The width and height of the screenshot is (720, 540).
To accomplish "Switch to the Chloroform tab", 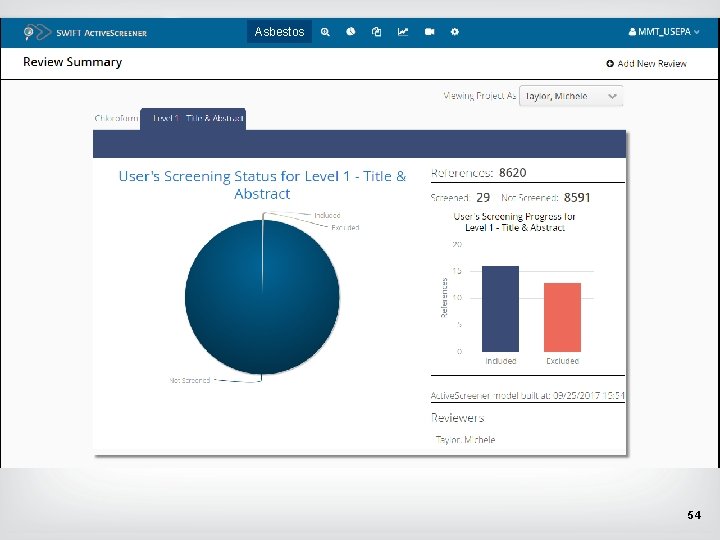I will click(116, 118).
